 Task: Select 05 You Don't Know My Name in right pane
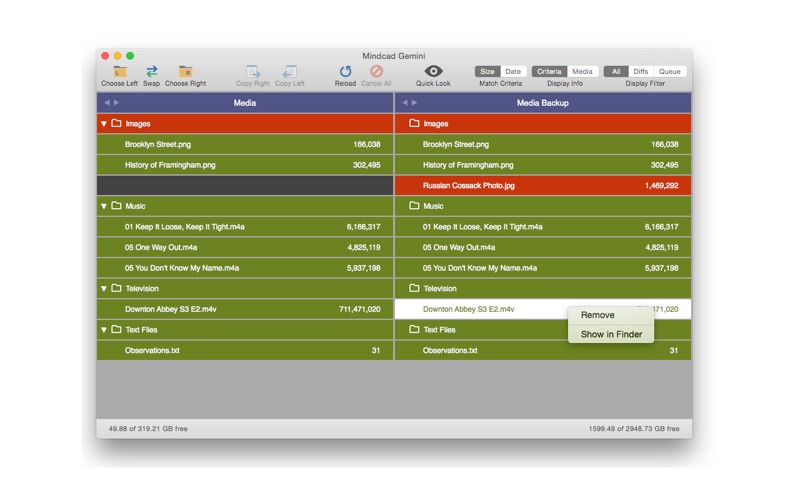pos(543,268)
